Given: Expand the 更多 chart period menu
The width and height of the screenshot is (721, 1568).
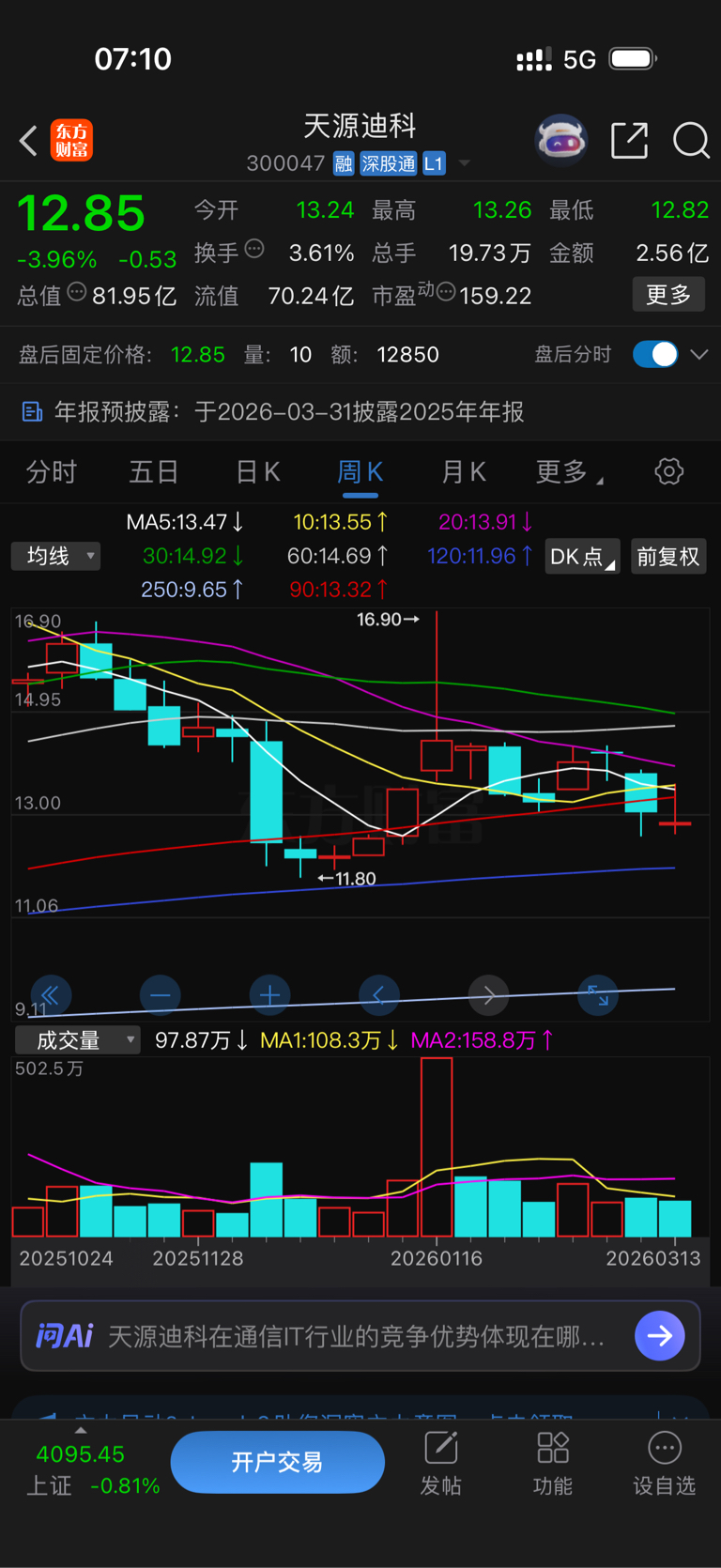Looking at the screenshot, I should (568, 471).
